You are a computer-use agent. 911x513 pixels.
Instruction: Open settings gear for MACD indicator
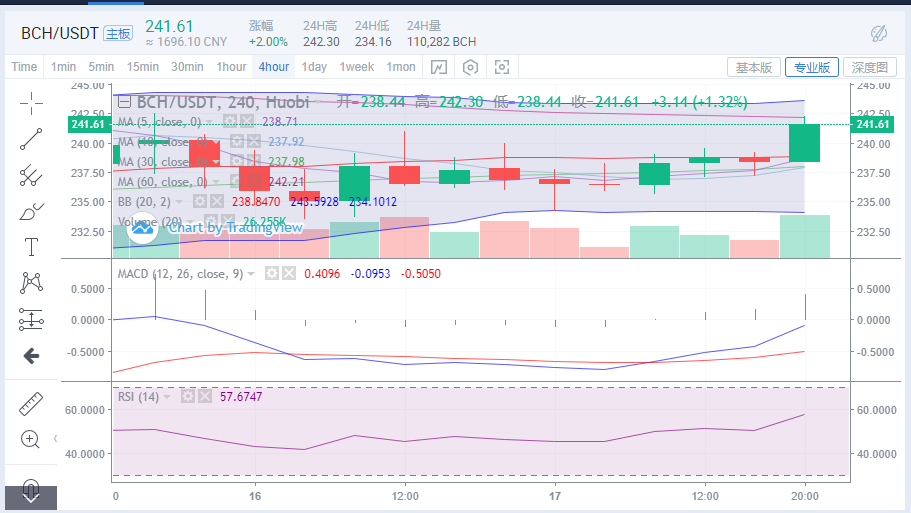pos(272,273)
